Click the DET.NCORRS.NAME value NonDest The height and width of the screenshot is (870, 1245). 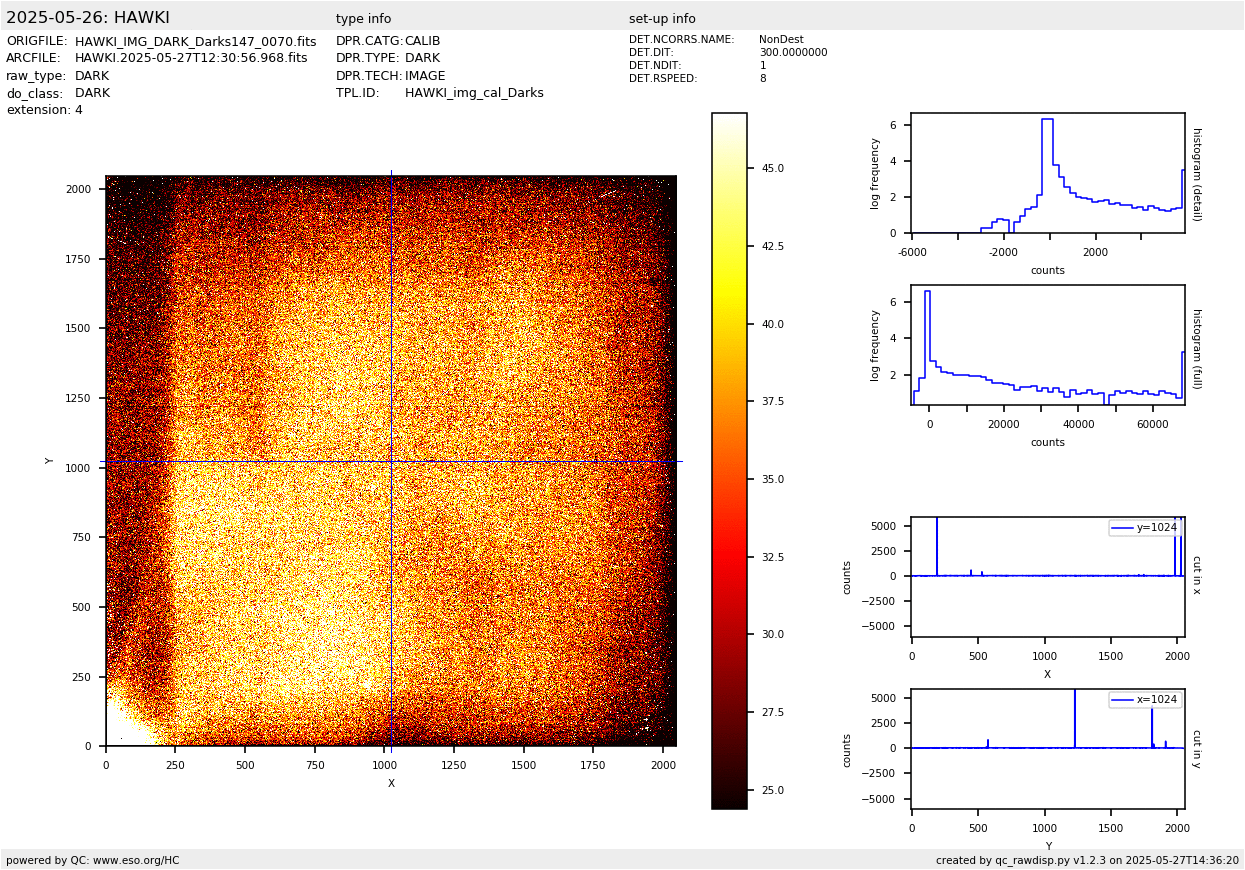point(781,40)
